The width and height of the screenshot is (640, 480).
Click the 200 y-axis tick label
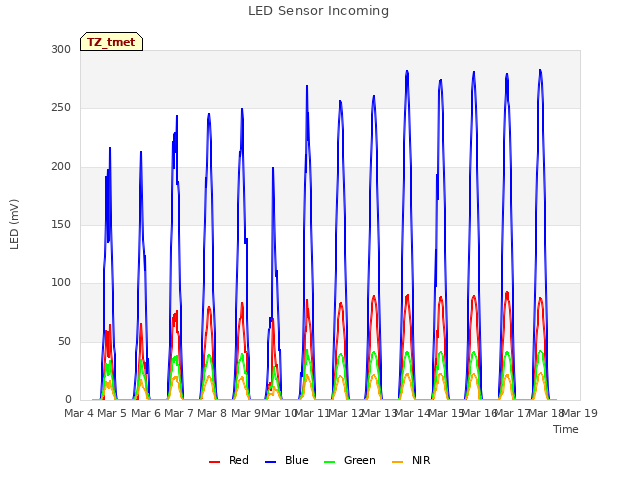click(x=61, y=167)
